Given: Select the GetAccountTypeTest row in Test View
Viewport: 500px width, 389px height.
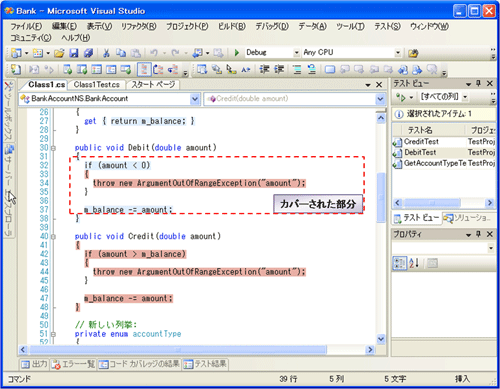Looking at the screenshot, I should click(444, 163).
